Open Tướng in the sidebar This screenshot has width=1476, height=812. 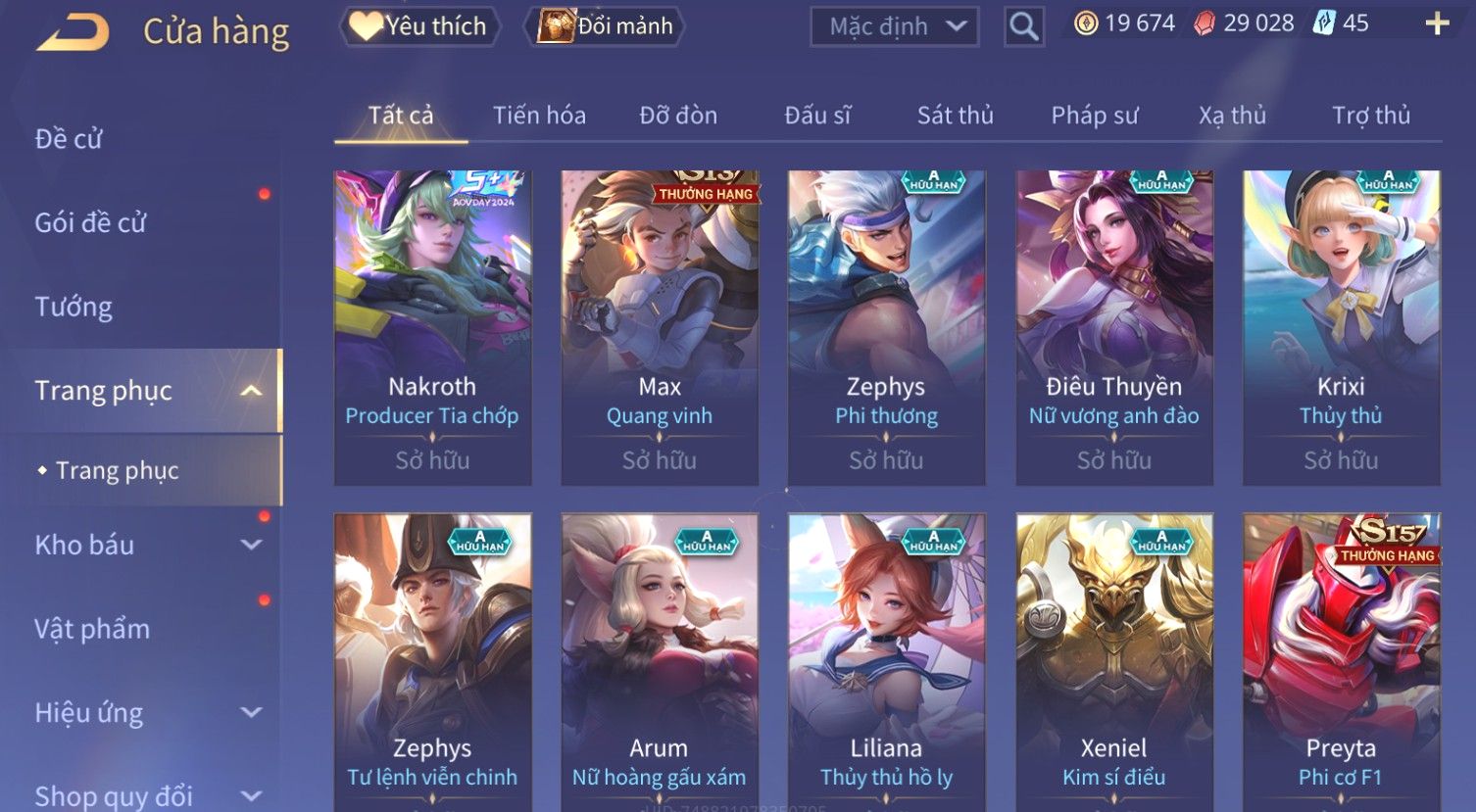(x=74, y=307)
